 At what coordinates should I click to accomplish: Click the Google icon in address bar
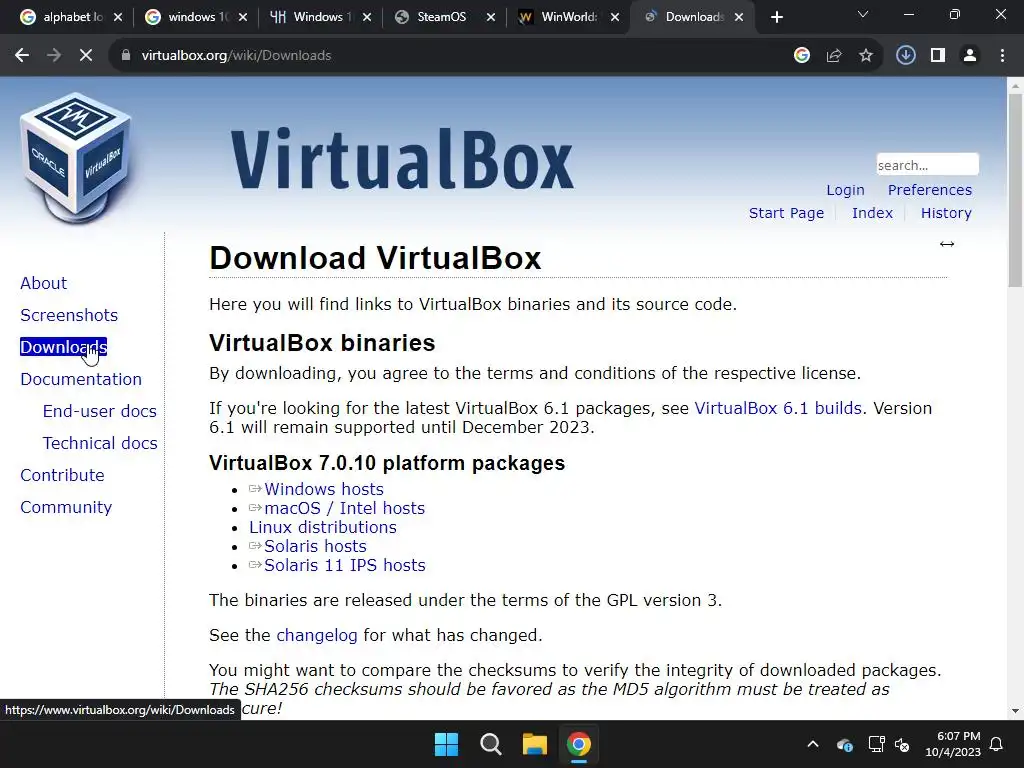click(x=802, y=56)
